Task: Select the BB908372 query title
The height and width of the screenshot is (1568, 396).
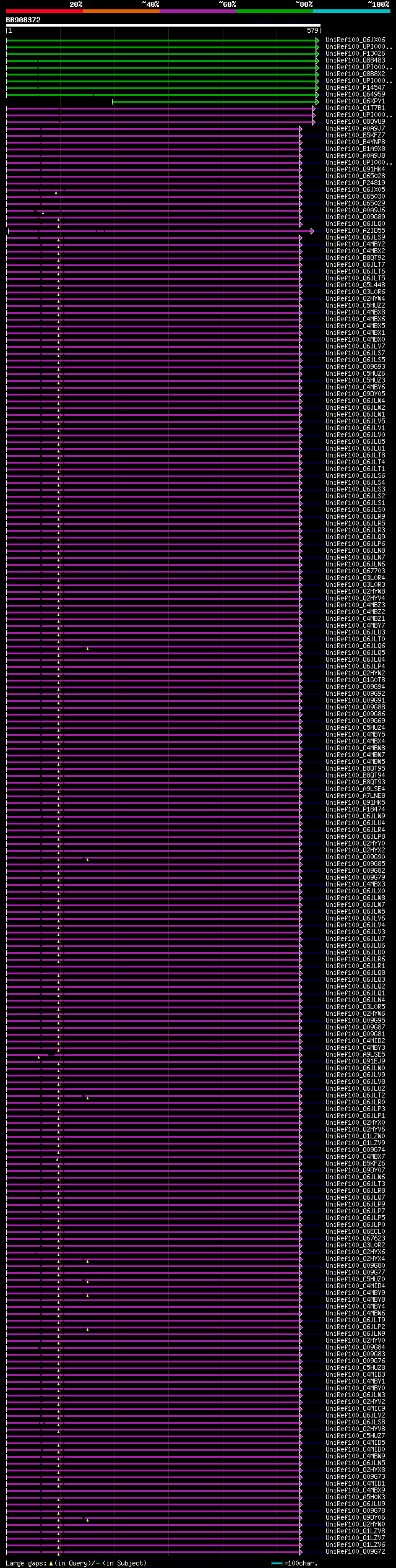Action: tap(24, 20)
